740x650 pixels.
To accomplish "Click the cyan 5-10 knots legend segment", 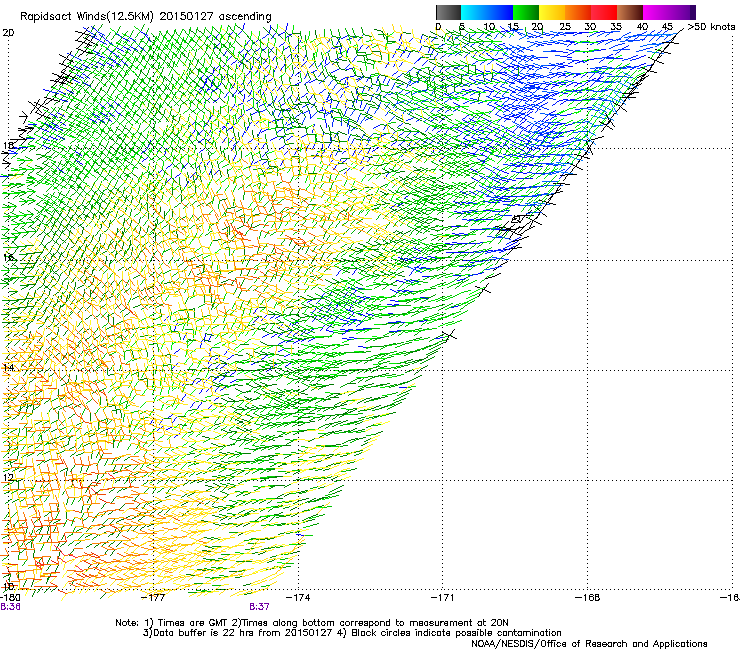I will click(x=474, y=12).
